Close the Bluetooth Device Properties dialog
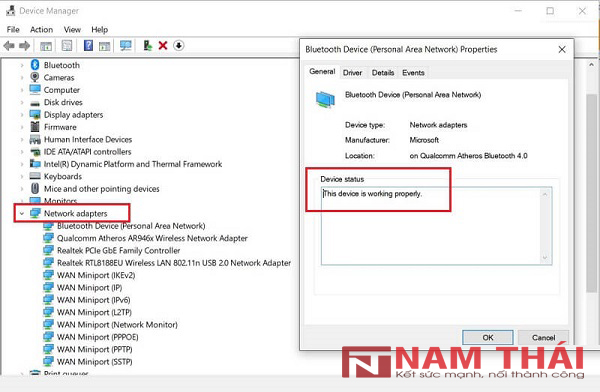600x392 pixels. (x=562, y=49)
